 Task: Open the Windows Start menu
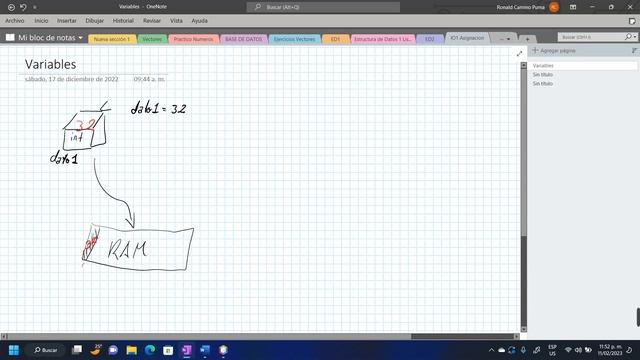(x=14, y=350)
